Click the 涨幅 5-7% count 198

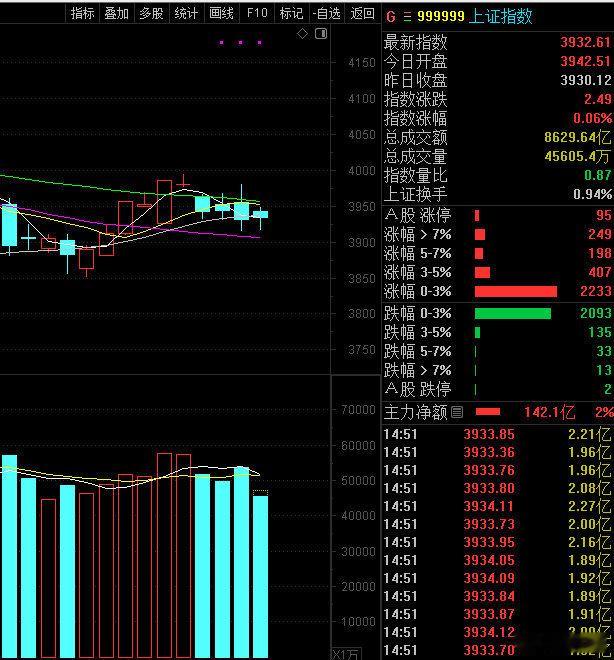pyautogui.click(x=600, y=253)
